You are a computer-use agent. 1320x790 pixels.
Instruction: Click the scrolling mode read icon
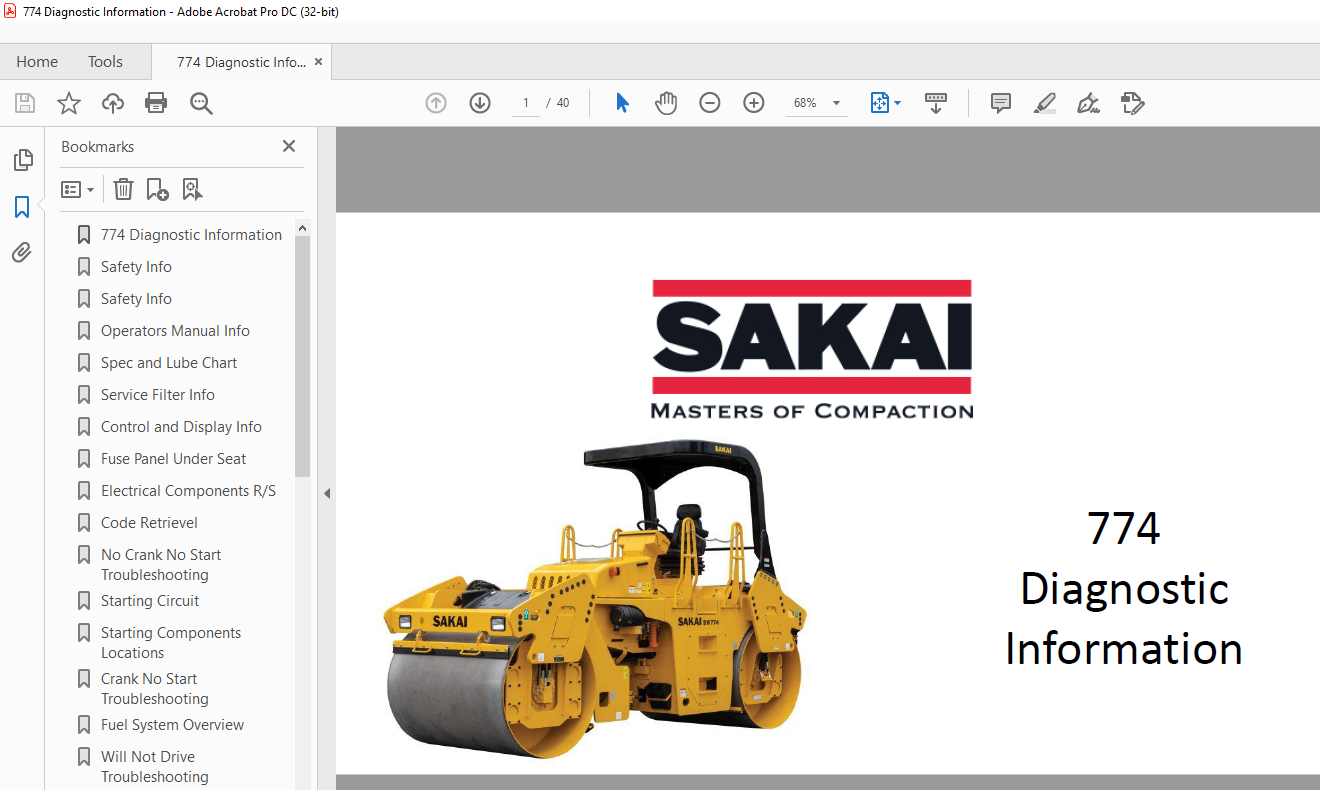coord(936,103)
